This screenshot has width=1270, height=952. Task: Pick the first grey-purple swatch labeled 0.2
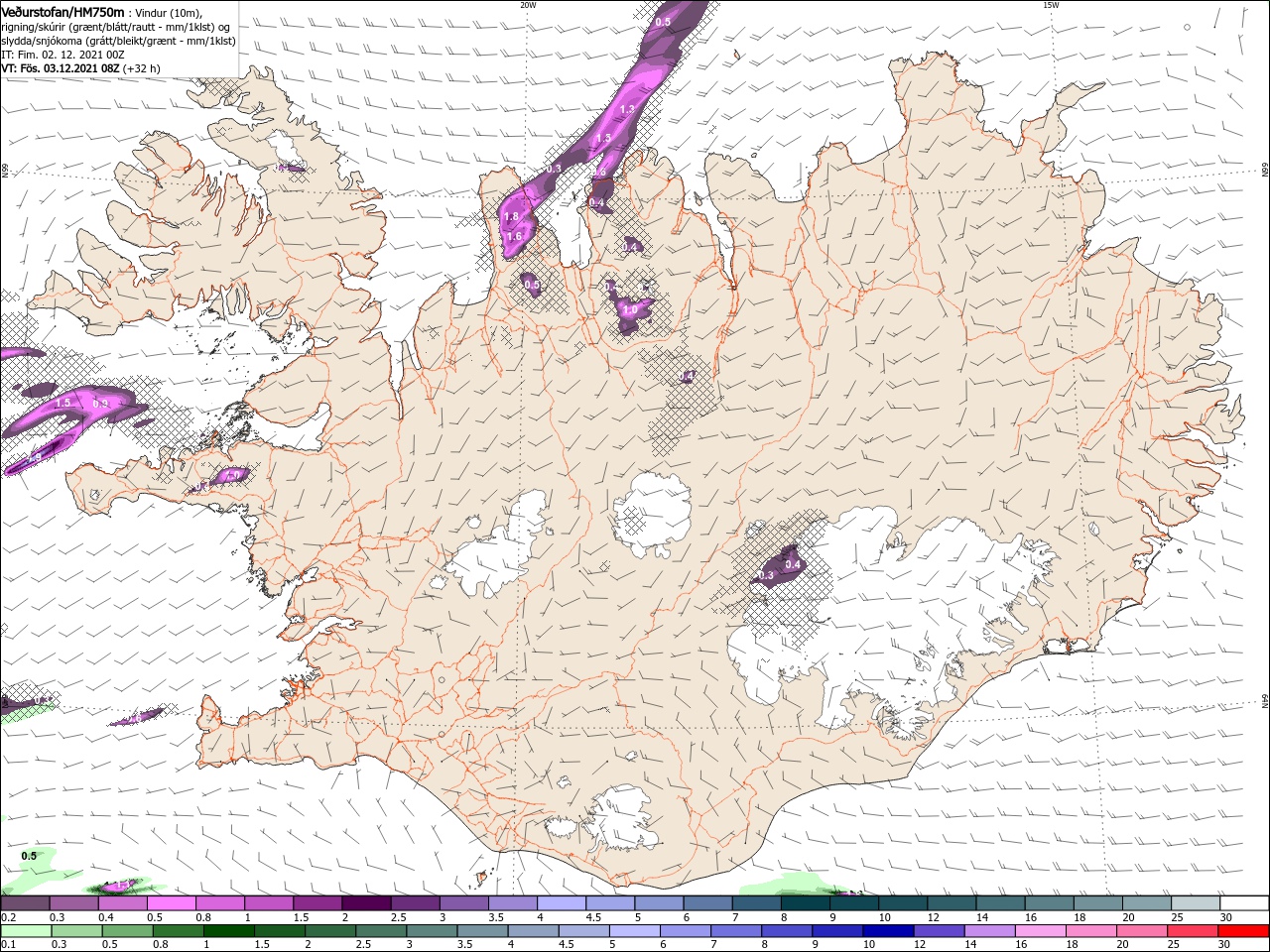click(x=25, y=903)
